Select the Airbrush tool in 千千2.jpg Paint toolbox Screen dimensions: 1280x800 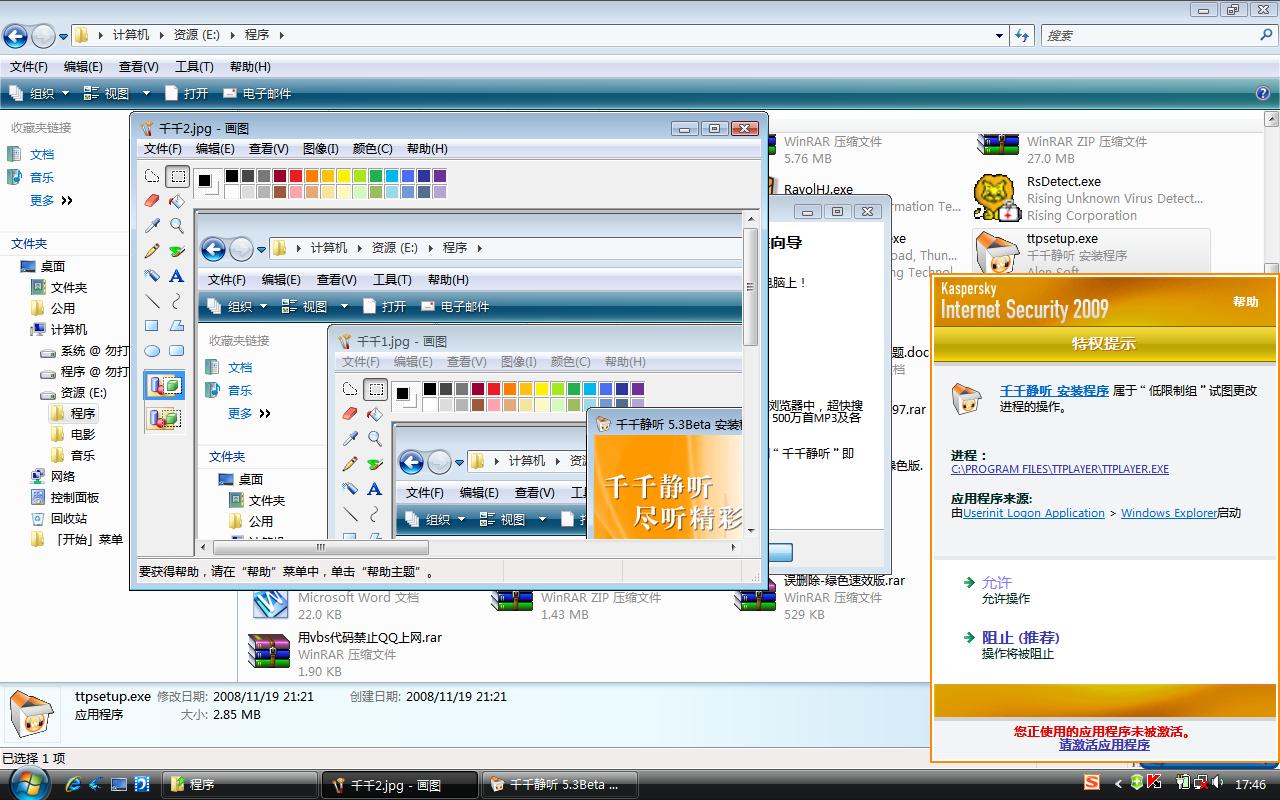(152, 276)
